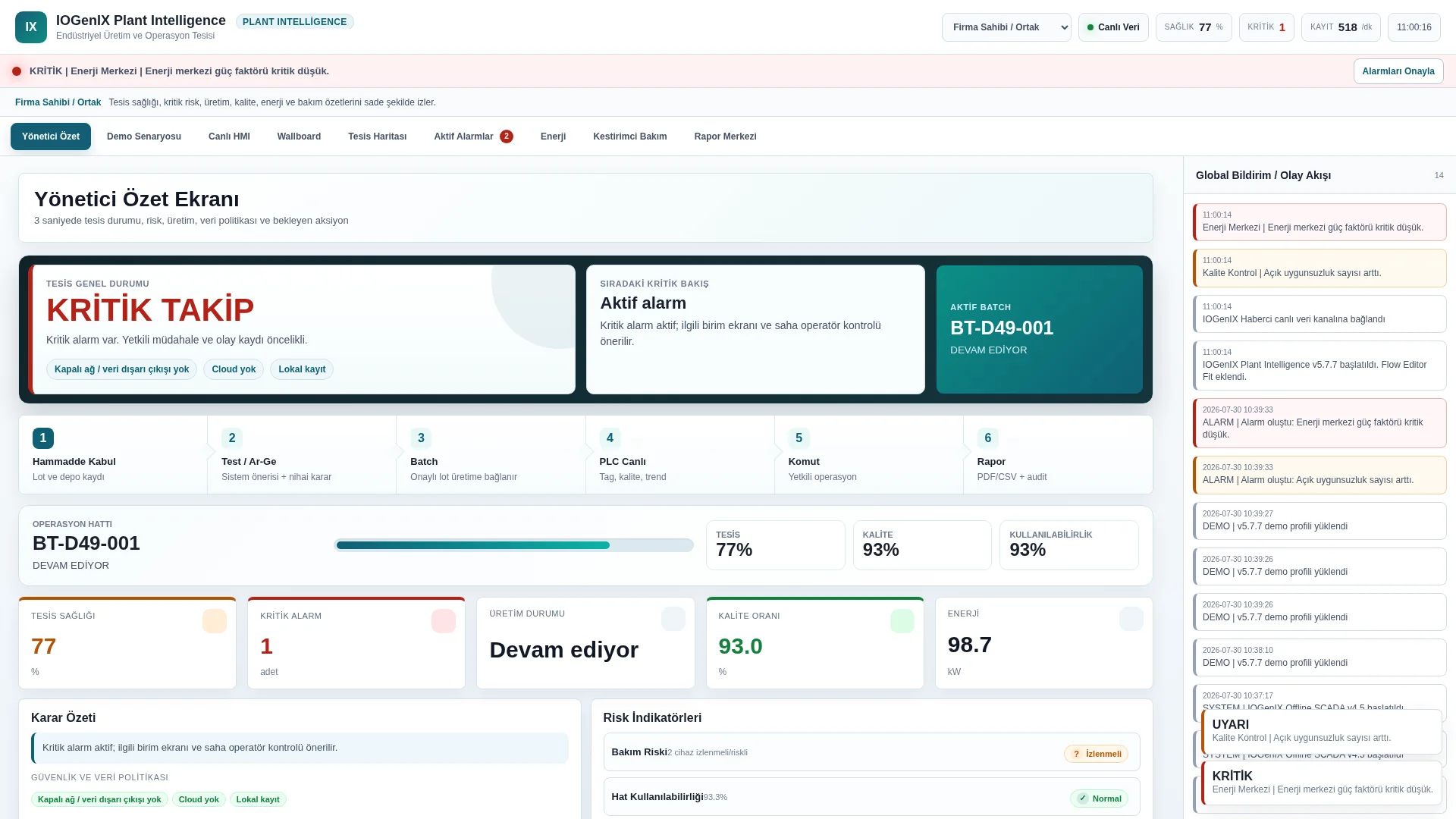
Task: Open the Demo Senaryosu tab
Action: (x=144, y=136)
